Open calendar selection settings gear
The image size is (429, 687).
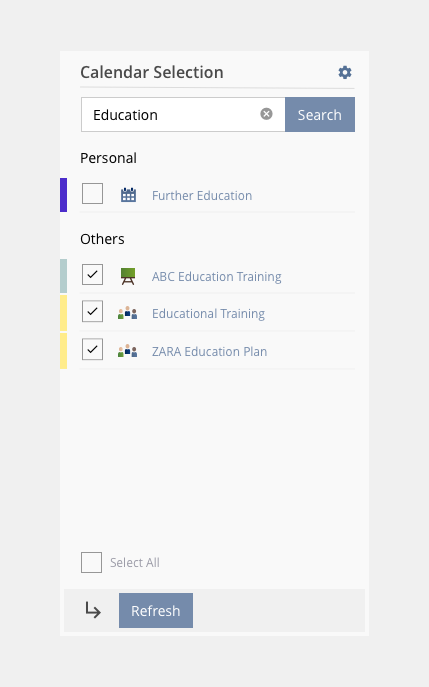(x=345, y=72)
